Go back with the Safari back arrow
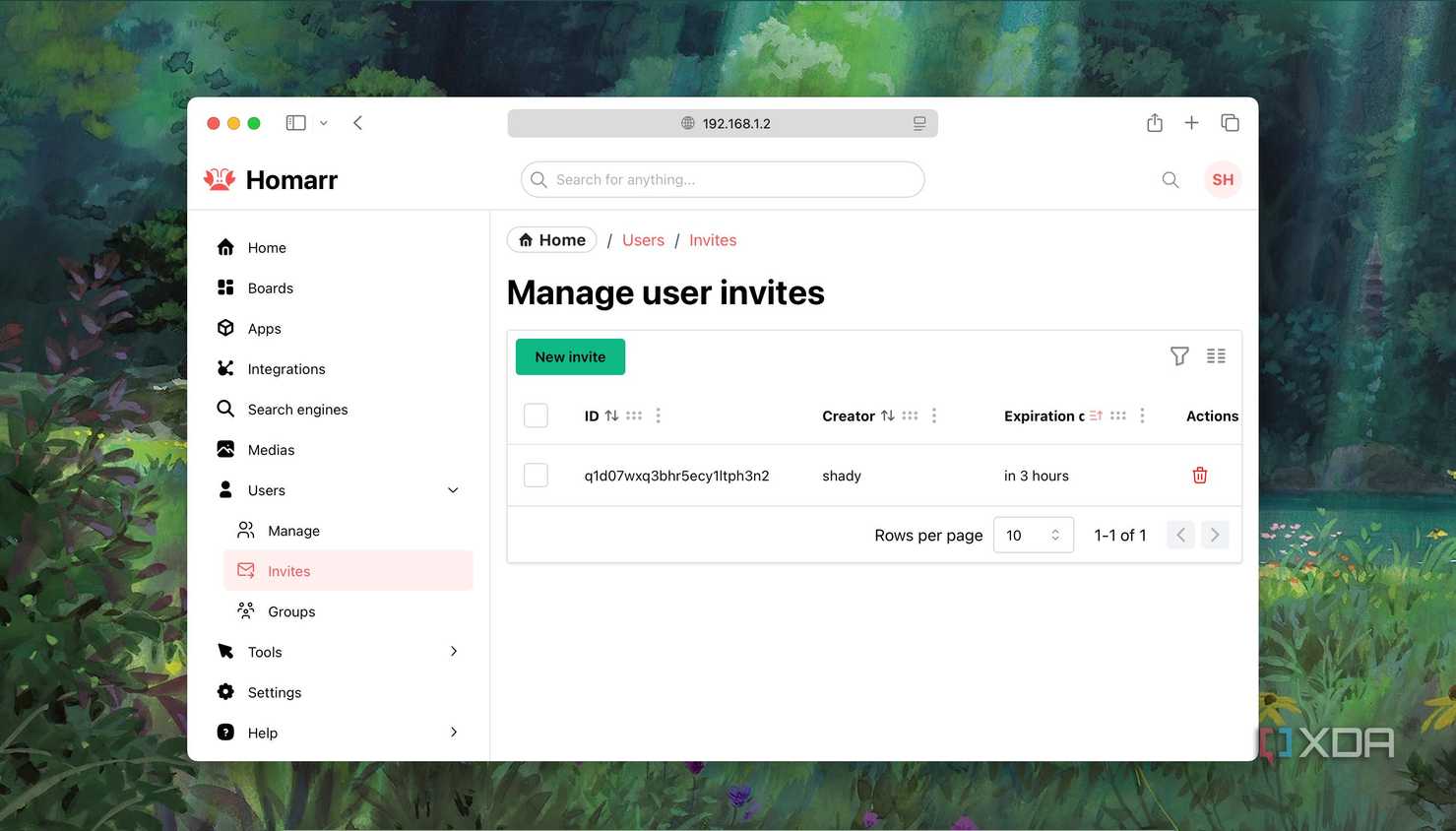Viewport: 1456px width, 831px height. pyautogui.click(x=358, y=123)
